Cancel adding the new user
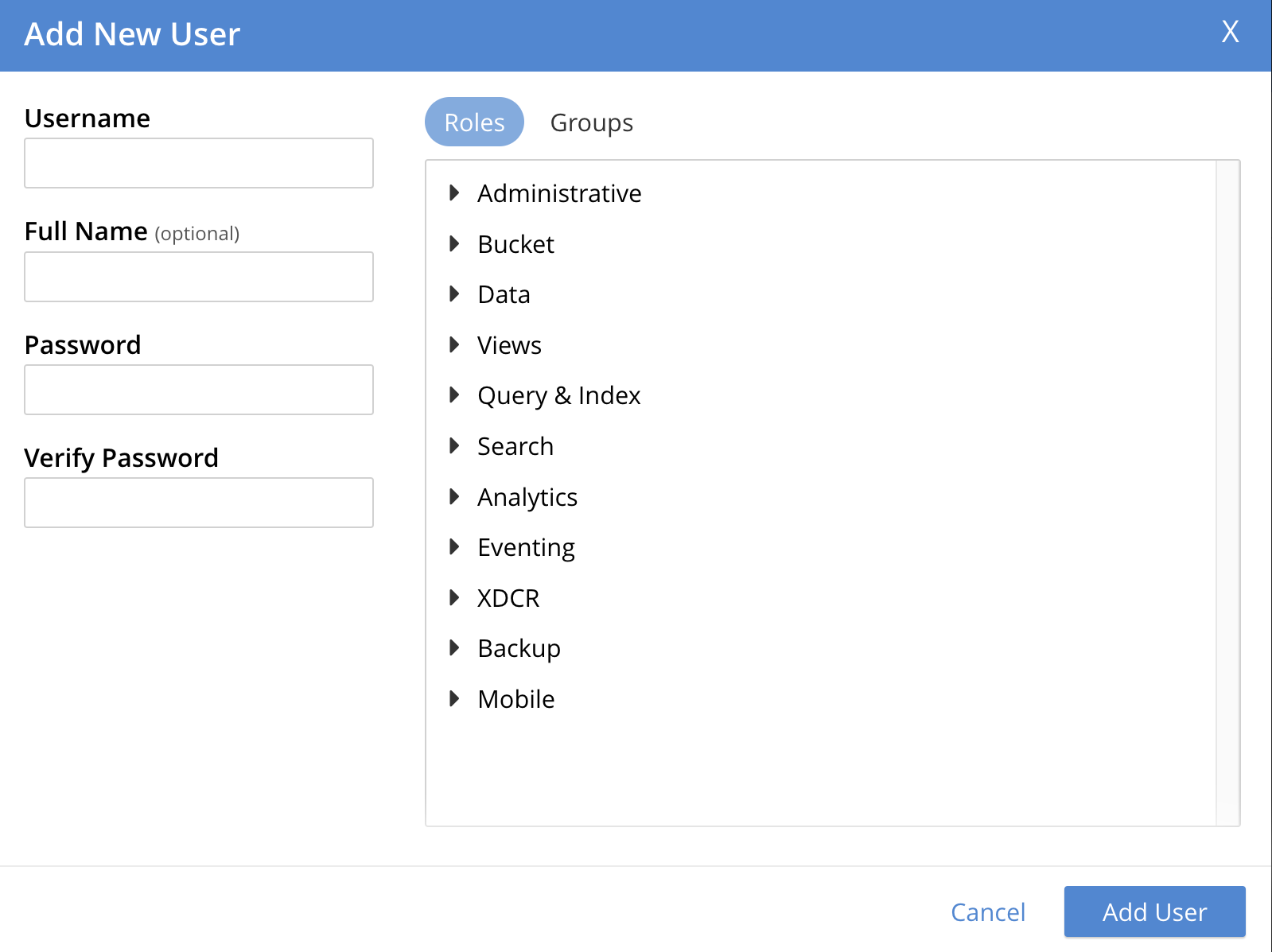1272x952 pixels. [988, 911]
